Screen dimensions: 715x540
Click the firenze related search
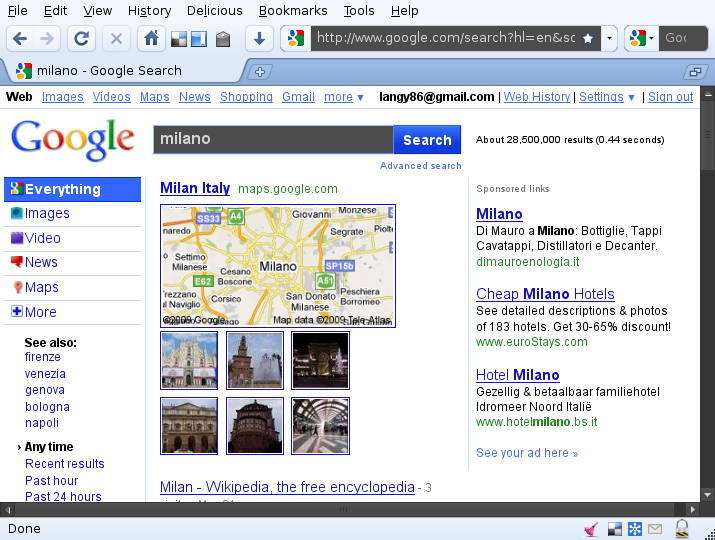pos(42,357)
